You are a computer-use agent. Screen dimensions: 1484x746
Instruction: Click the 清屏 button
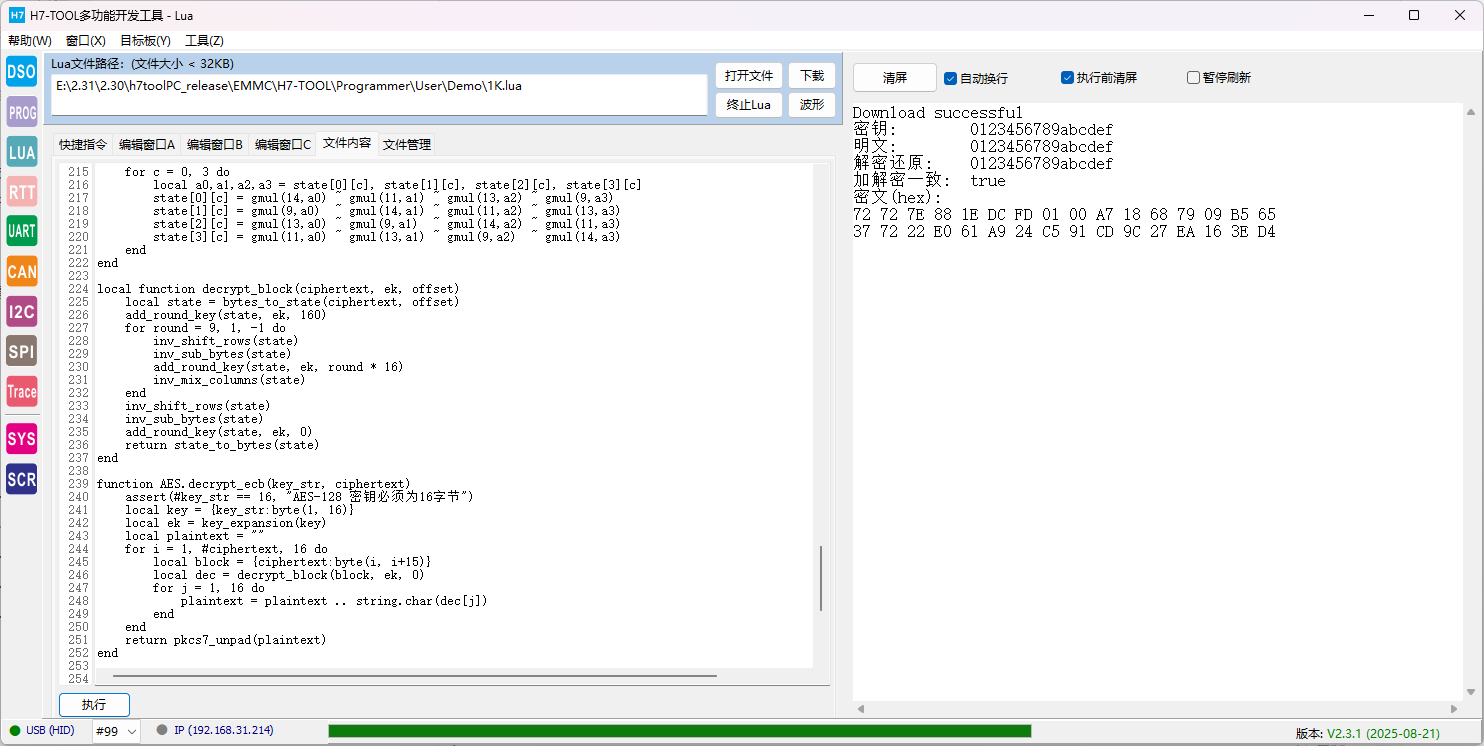point(895,78)
